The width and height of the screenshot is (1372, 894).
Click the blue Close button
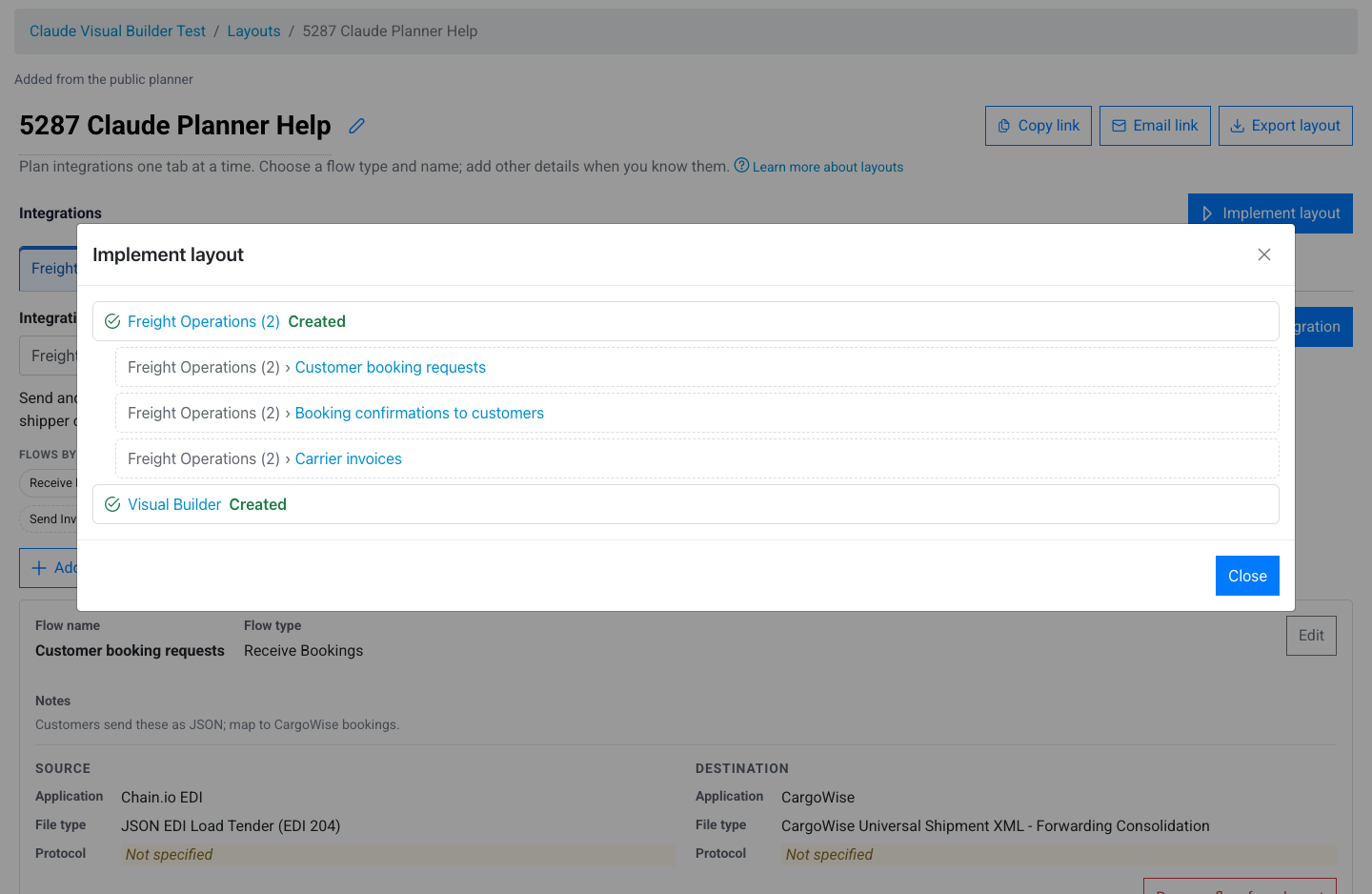click(1247, 576)
